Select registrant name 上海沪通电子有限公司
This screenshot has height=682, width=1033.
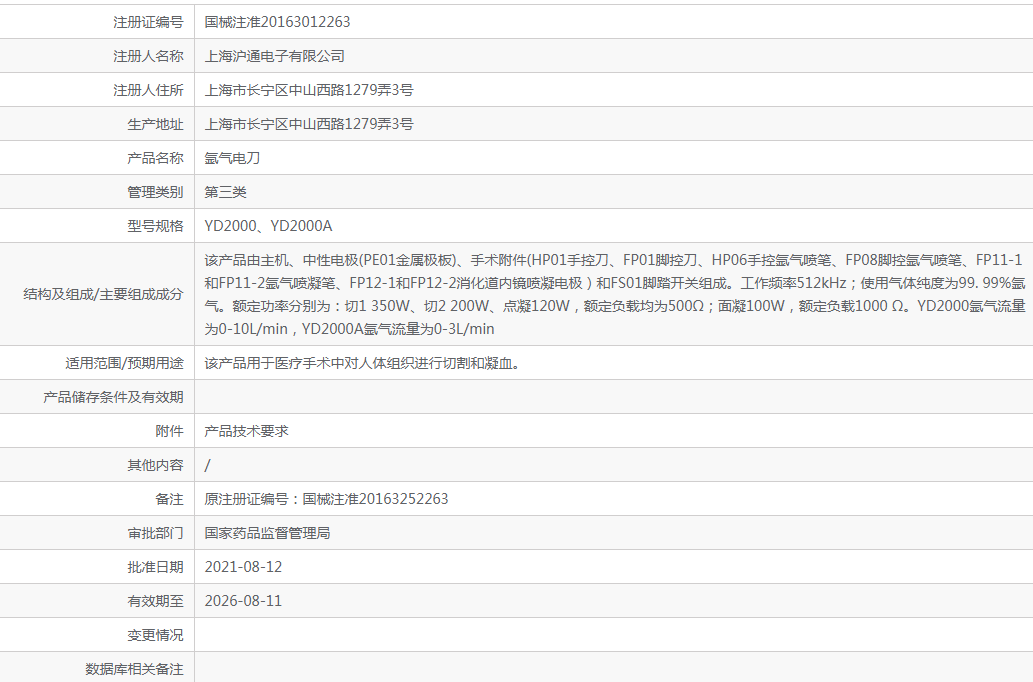click(x=275, y=56)
